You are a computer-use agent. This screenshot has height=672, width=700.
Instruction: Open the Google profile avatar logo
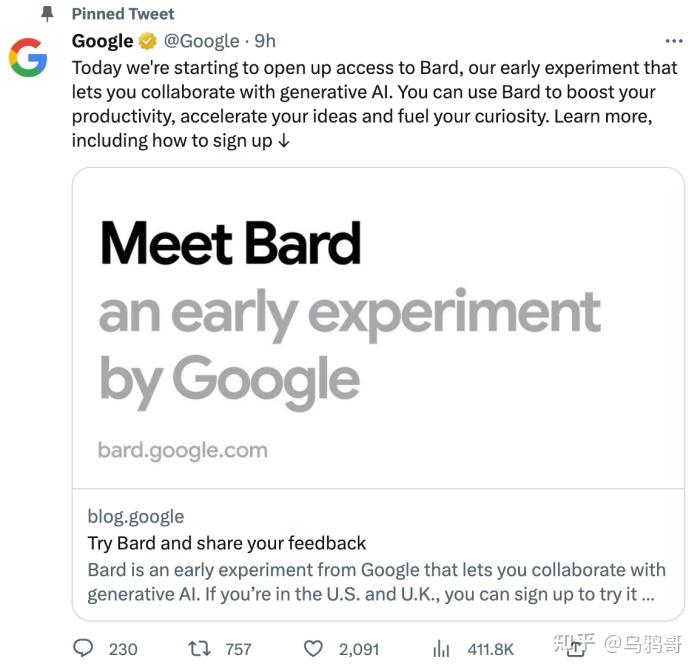click(28, 58)
